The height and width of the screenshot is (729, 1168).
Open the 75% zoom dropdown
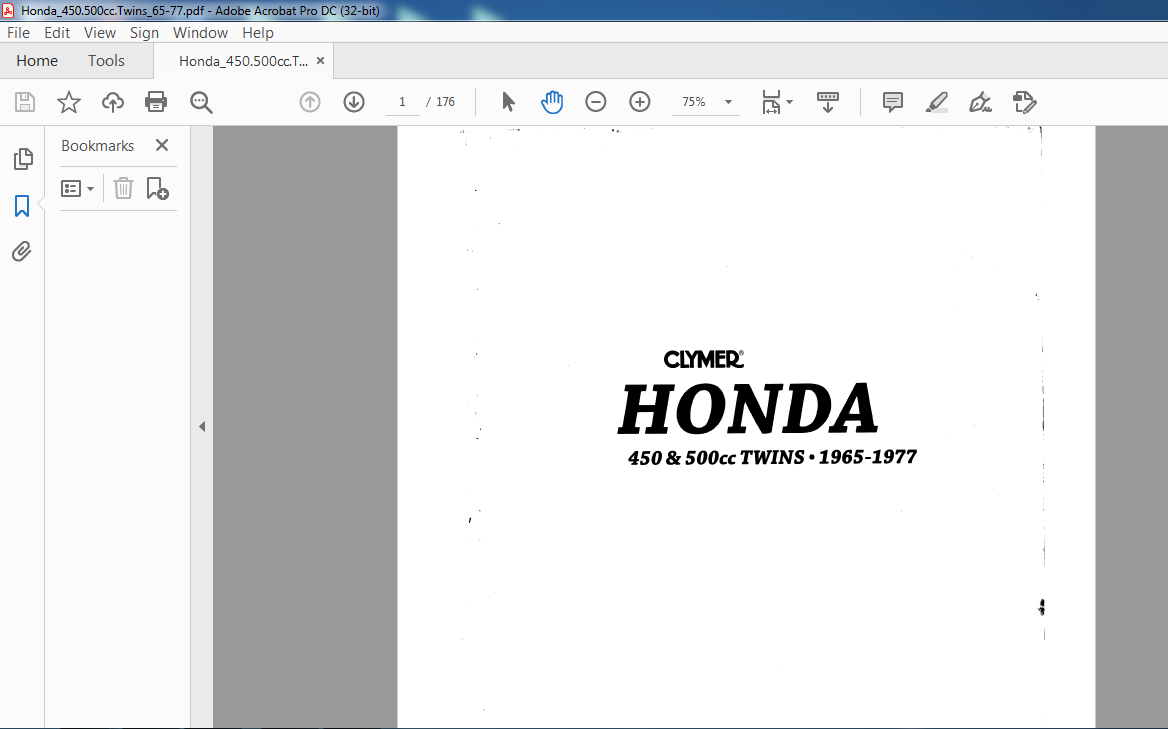click(x=729, y=102)
